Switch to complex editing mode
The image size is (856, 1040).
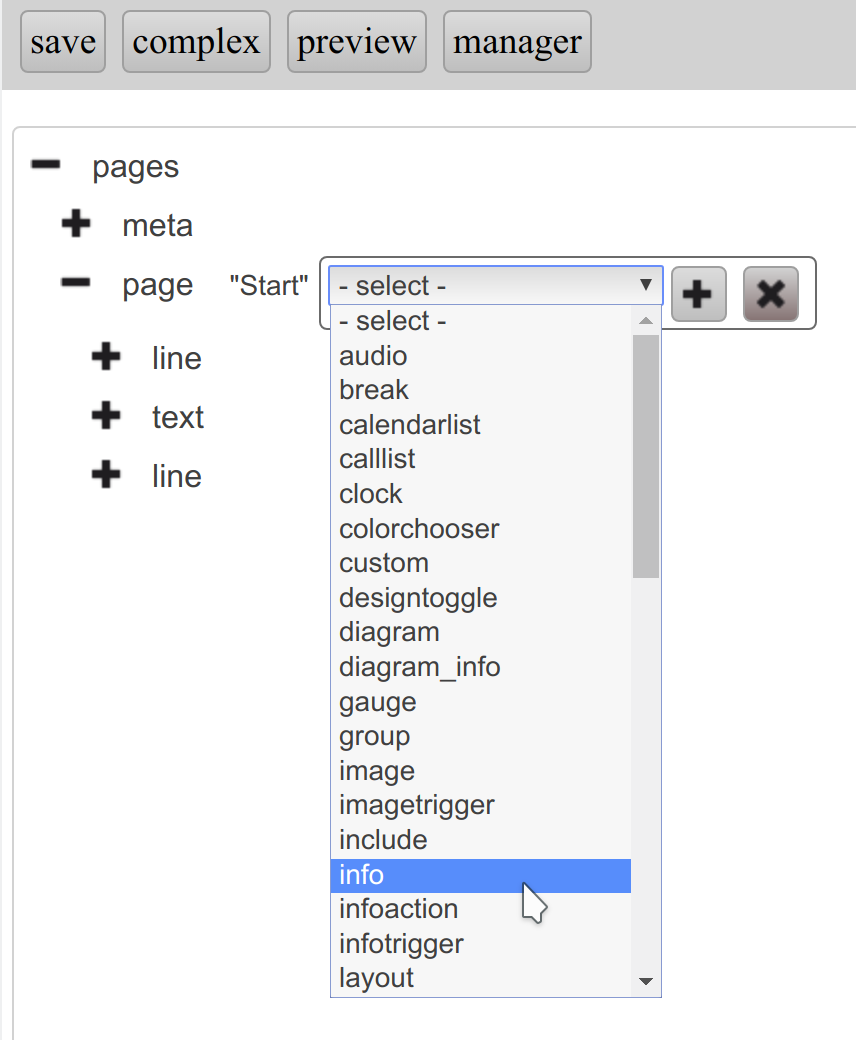[x=196, y=42]
